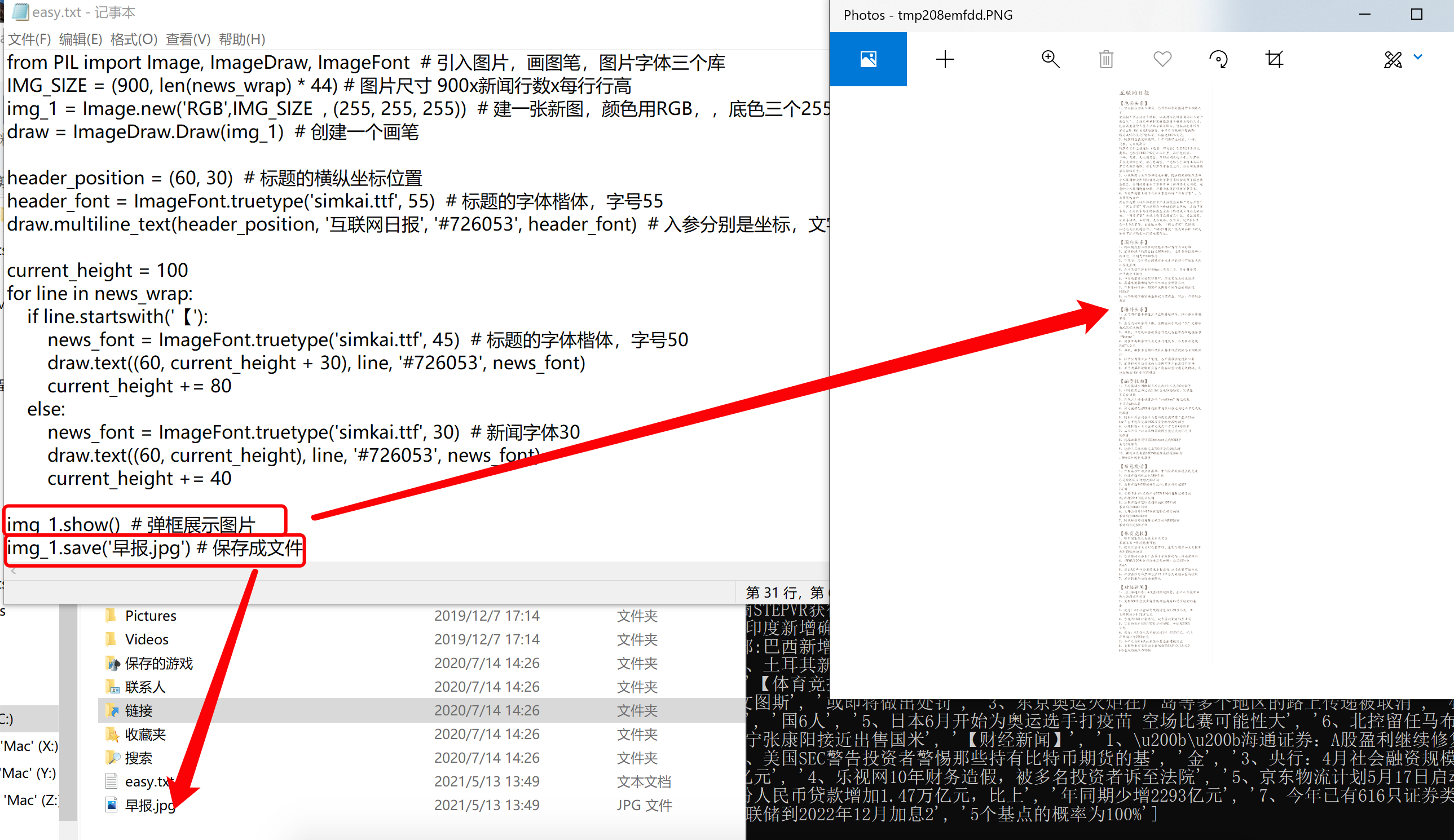Click the Photos collection view icon

(x=868, y=59)
